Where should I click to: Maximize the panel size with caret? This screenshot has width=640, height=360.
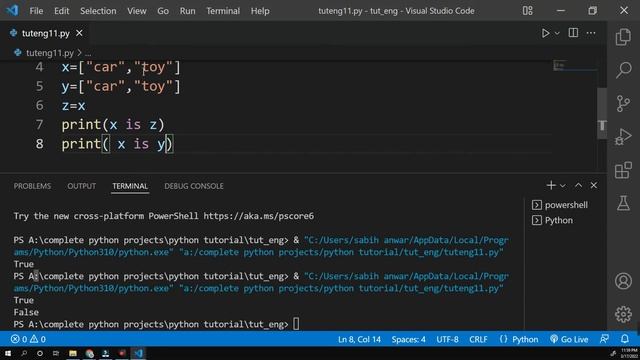[x=578, y=185]
